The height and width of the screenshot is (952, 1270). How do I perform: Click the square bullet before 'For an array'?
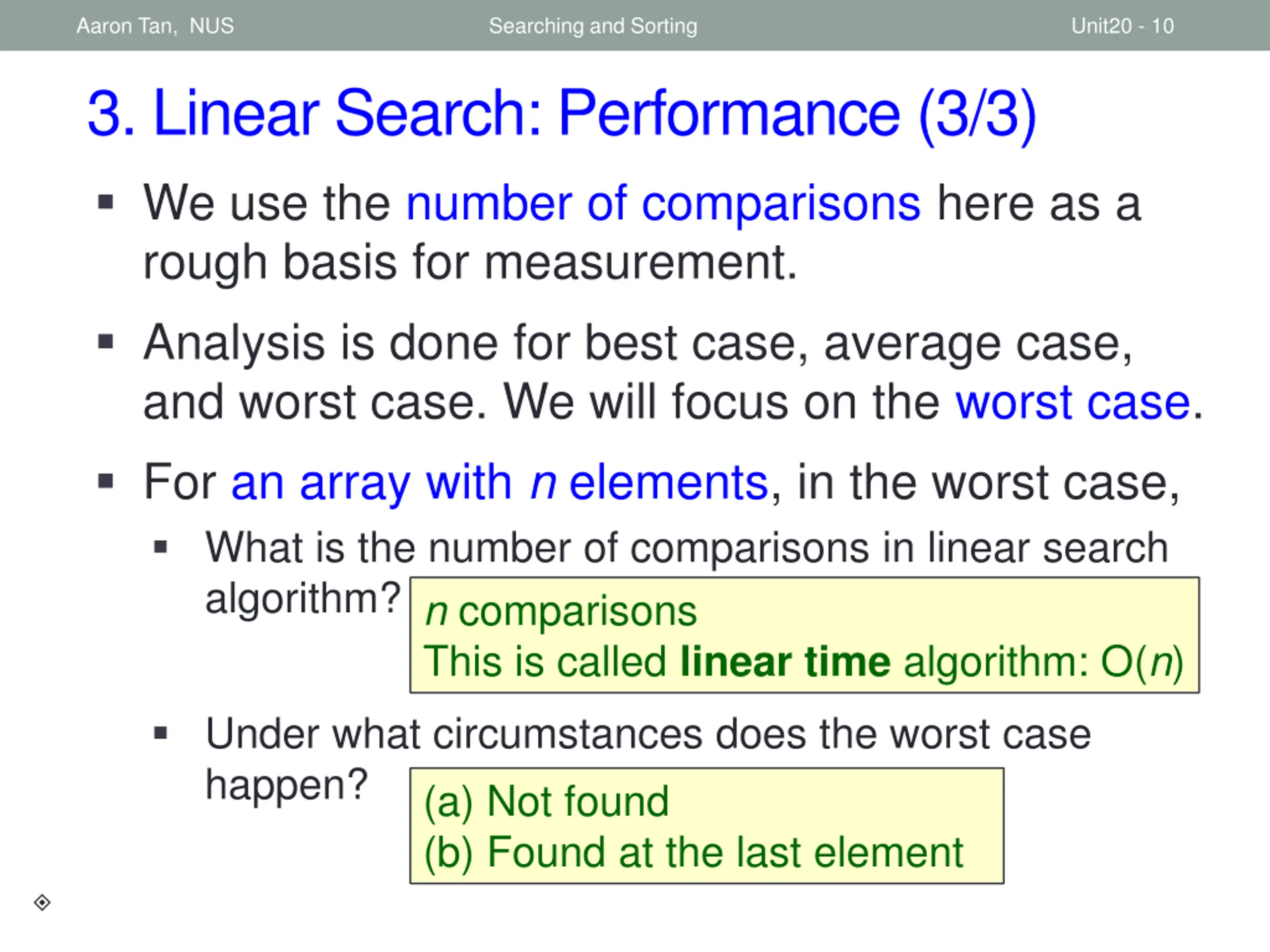coord(106,481)
